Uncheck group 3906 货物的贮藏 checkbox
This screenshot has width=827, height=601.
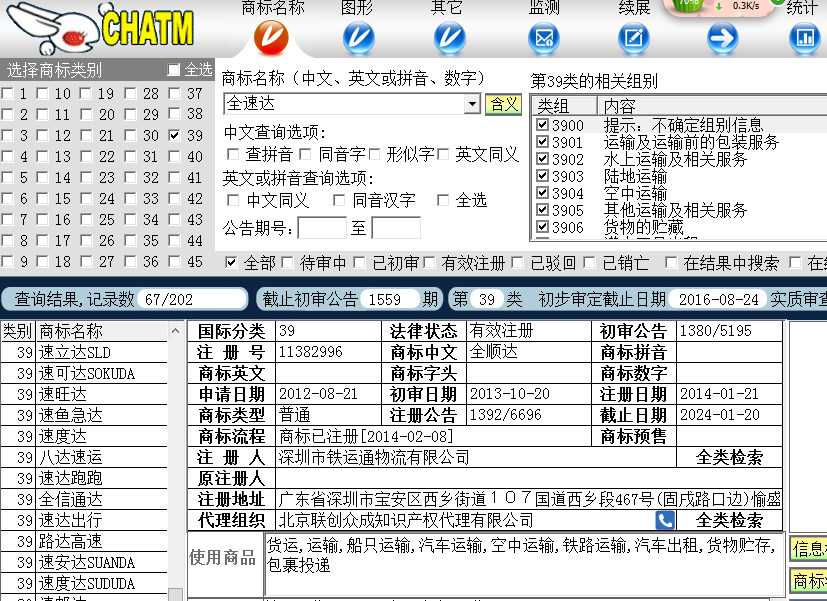tap(542, 227)
